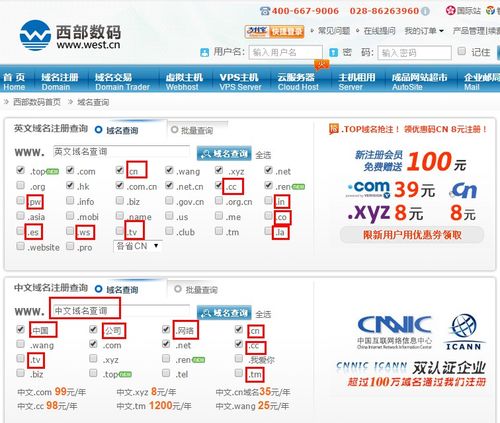
Task: Check the .pro checkbox
Action: pyautogui.click(x=70, y=246)
